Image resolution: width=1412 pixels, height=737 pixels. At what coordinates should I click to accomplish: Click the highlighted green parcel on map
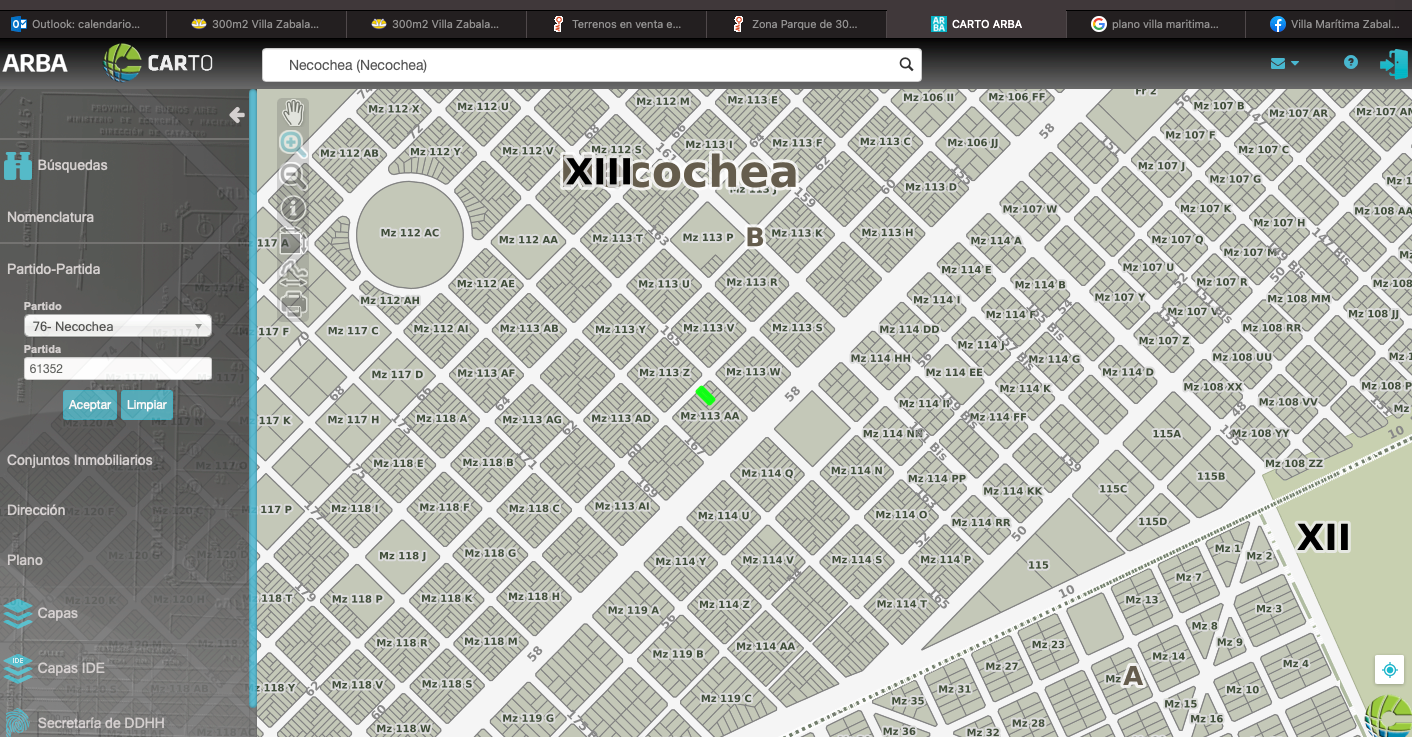coord(706,395)
